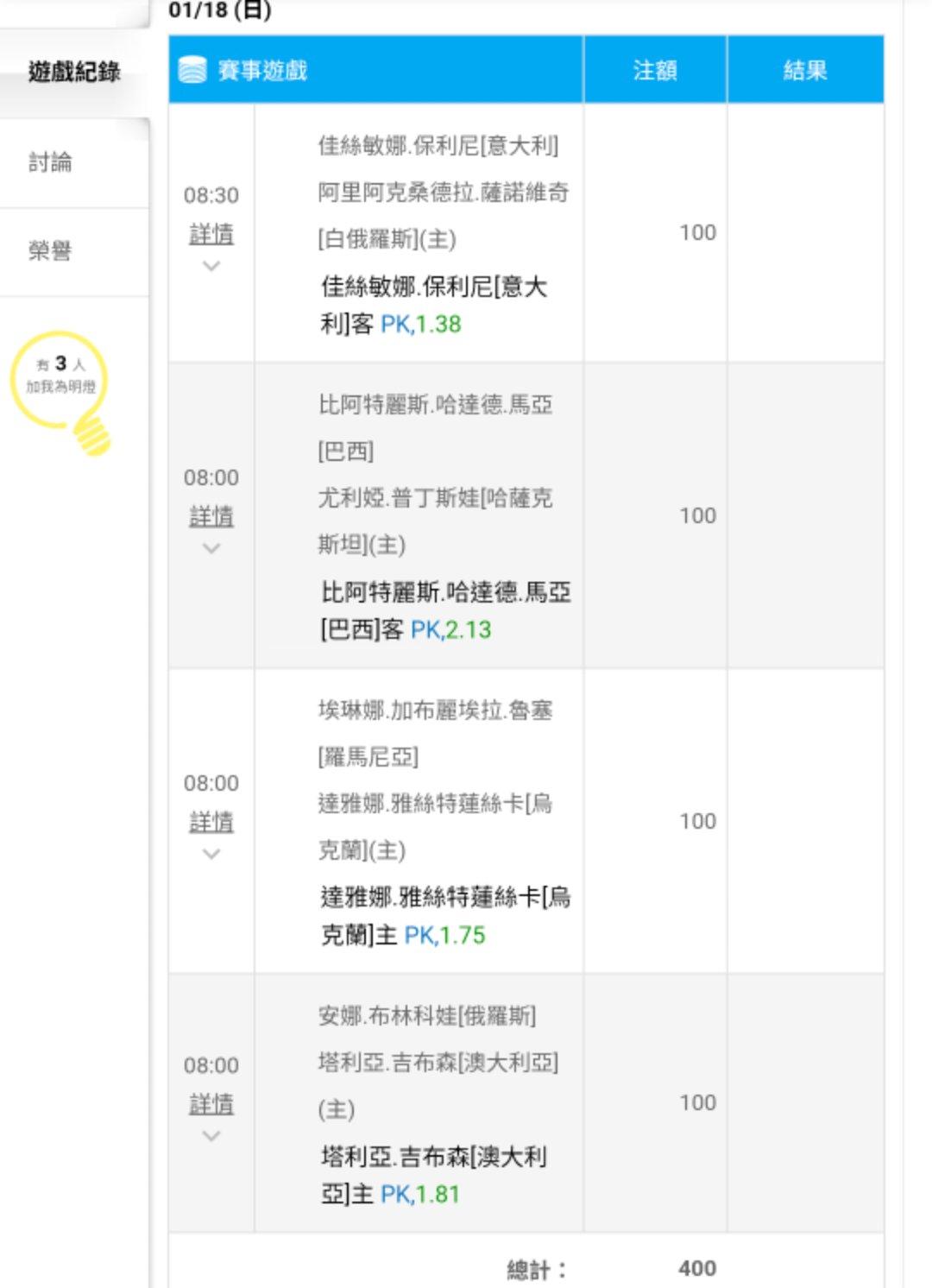Open 詳情 link for the 08:30 match
Screen dimensions: 932x1288
[211, 233]
